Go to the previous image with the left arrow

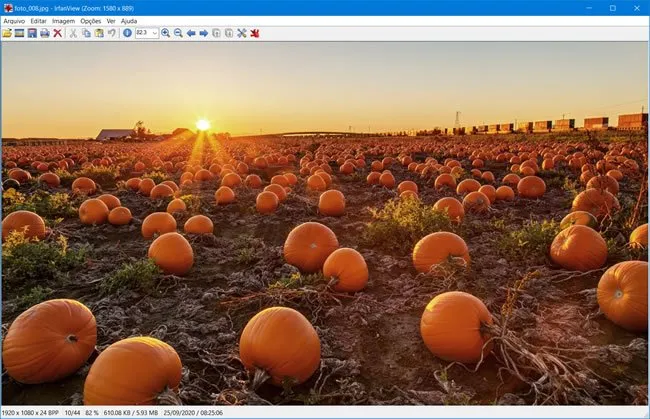tap(191, 33)
